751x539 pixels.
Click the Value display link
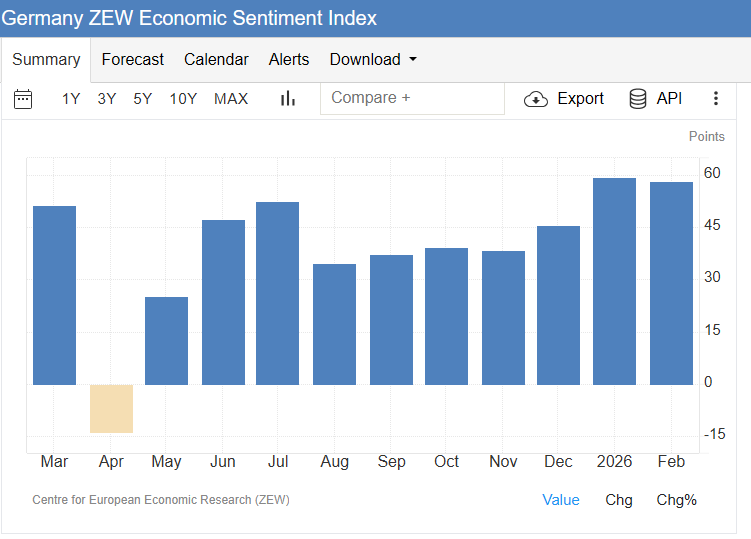(561, 500)
